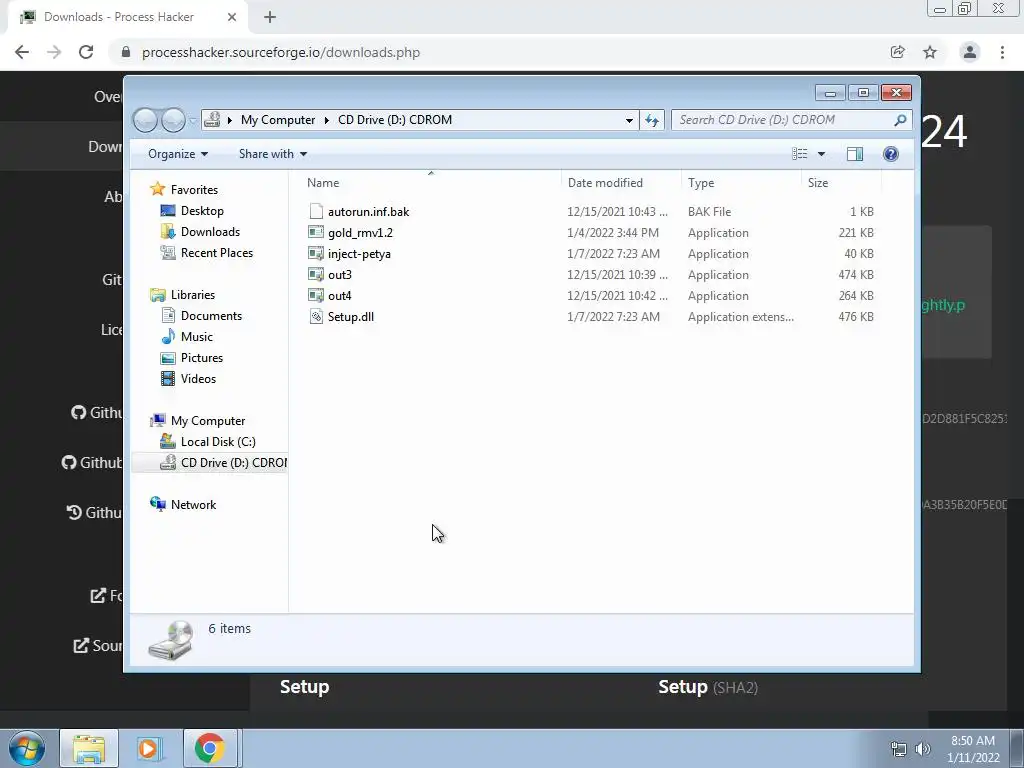Click the search magnifier icon in Explorer
This screenshot has height=768, width=1024.
point(900,120)
